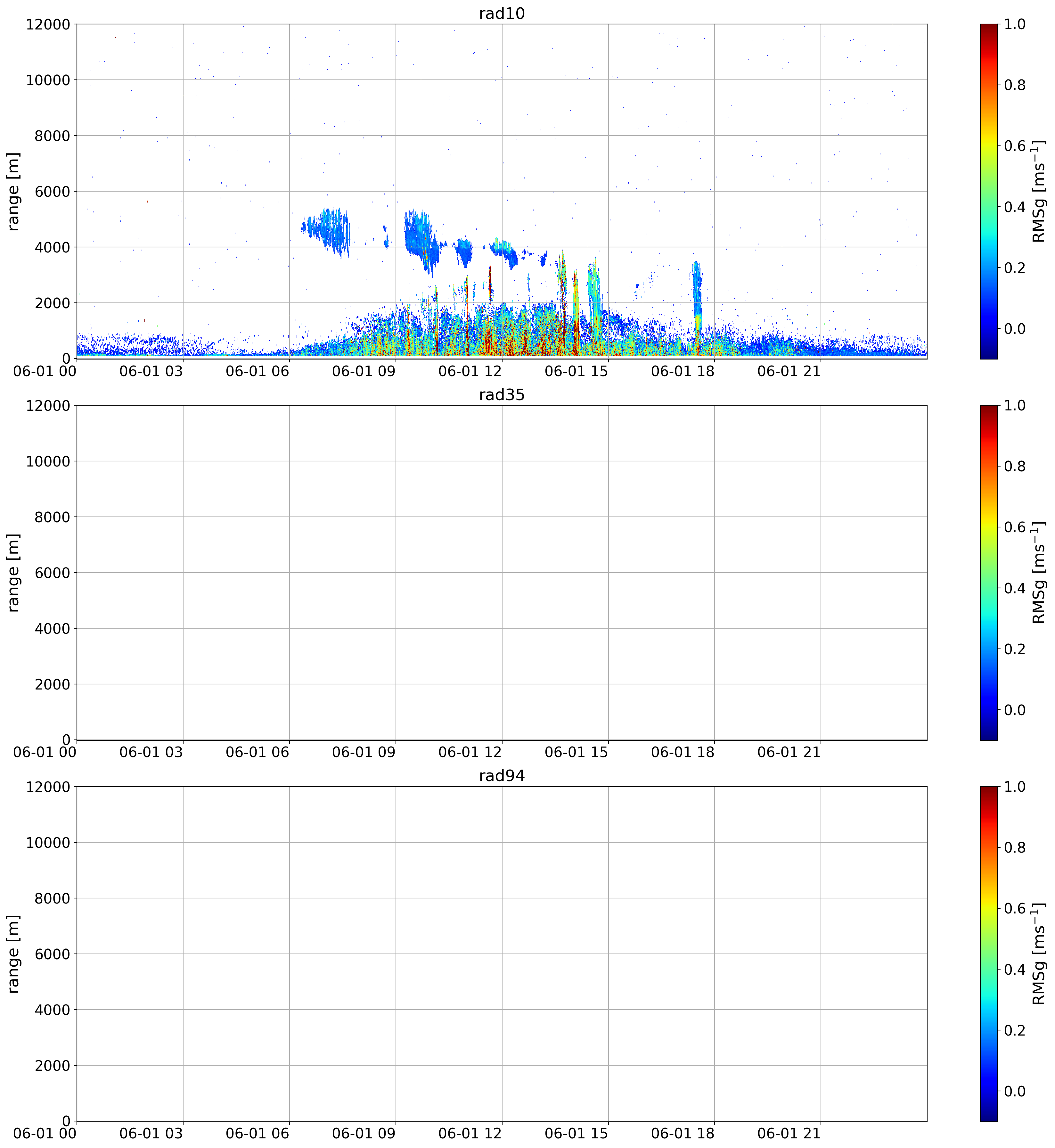Click the "06-01 03" time tick under rad10
This screenshot has width=1055, height=1148.
[x=151, y=371]
